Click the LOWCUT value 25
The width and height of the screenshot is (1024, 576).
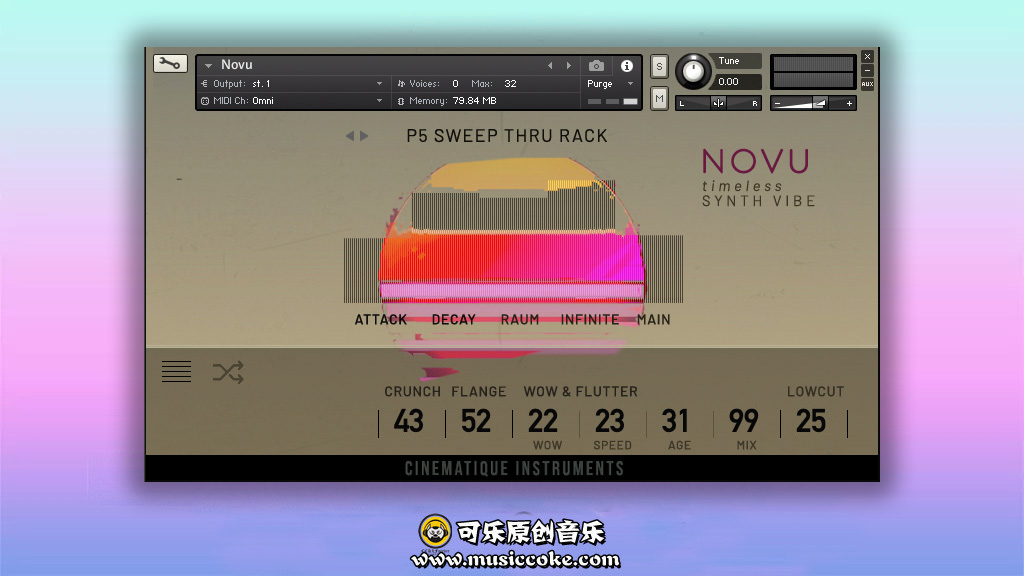point(811,421)
